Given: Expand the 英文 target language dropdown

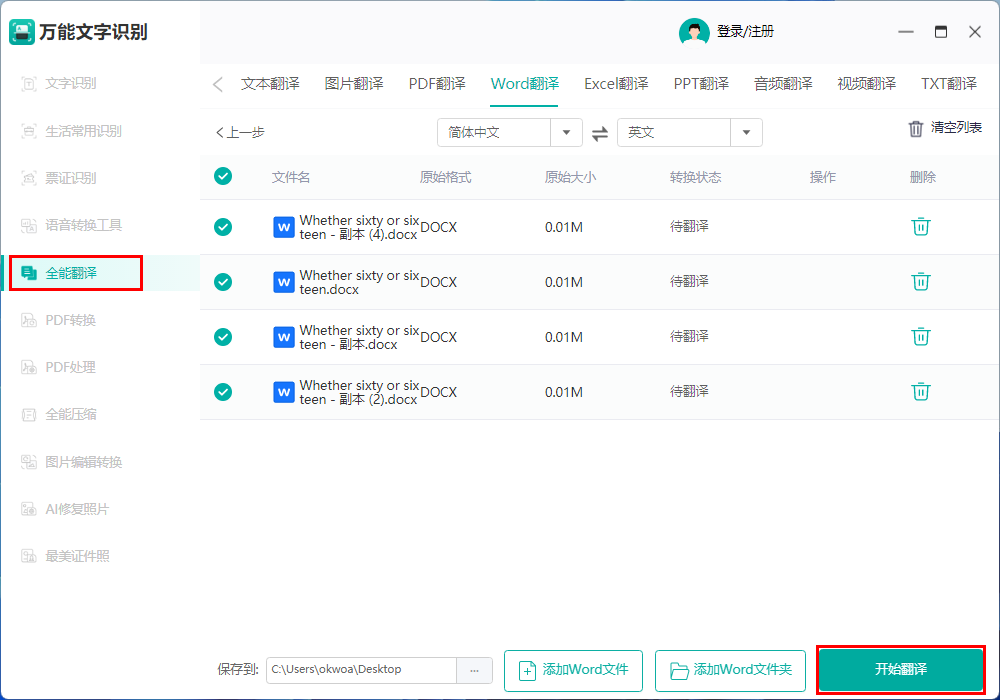Looking at the screenshot, I should pyautogui.click(x=746, y=133).
